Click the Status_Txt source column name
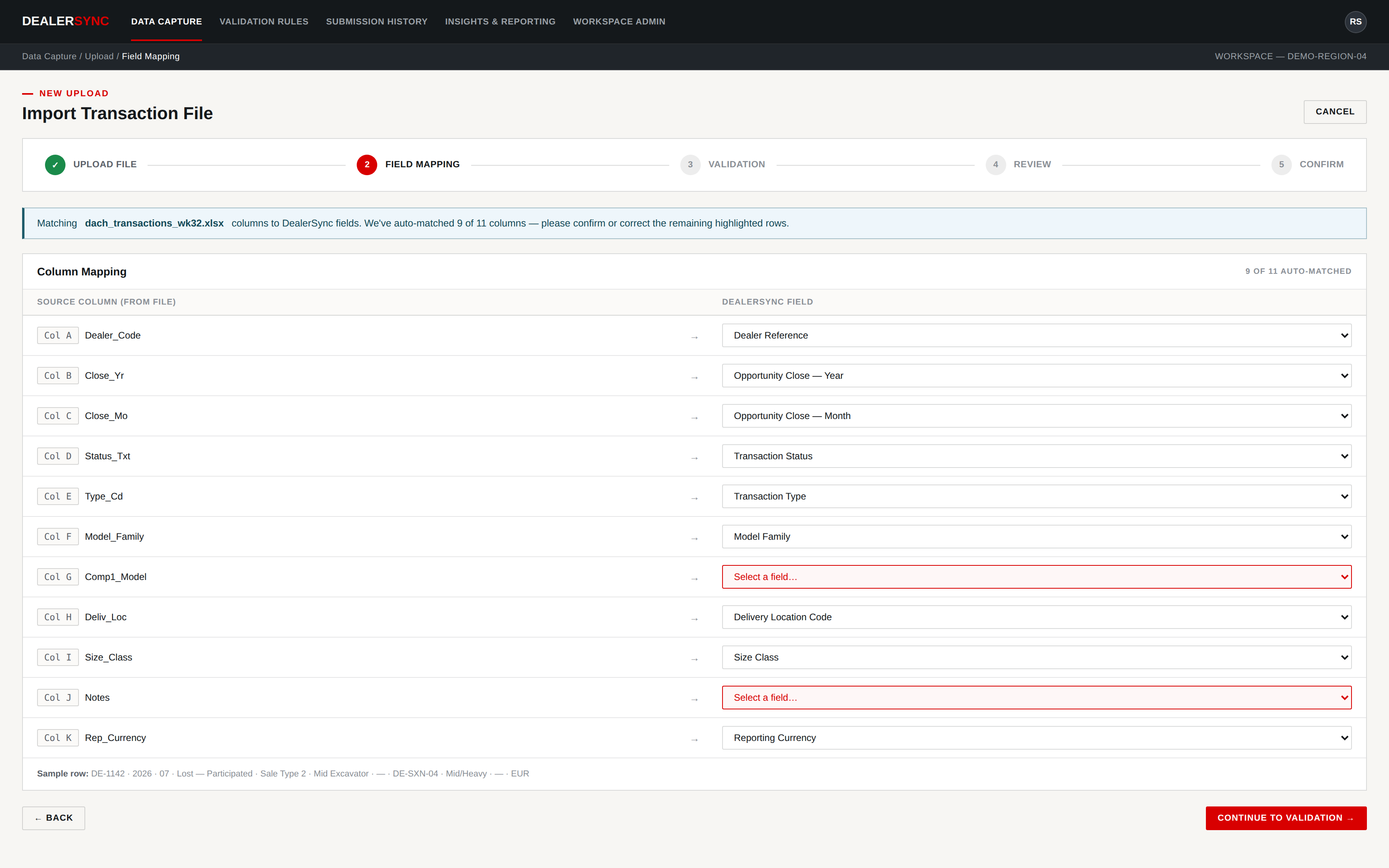Viewport: 1389px width, 868px height. [107, 456]
